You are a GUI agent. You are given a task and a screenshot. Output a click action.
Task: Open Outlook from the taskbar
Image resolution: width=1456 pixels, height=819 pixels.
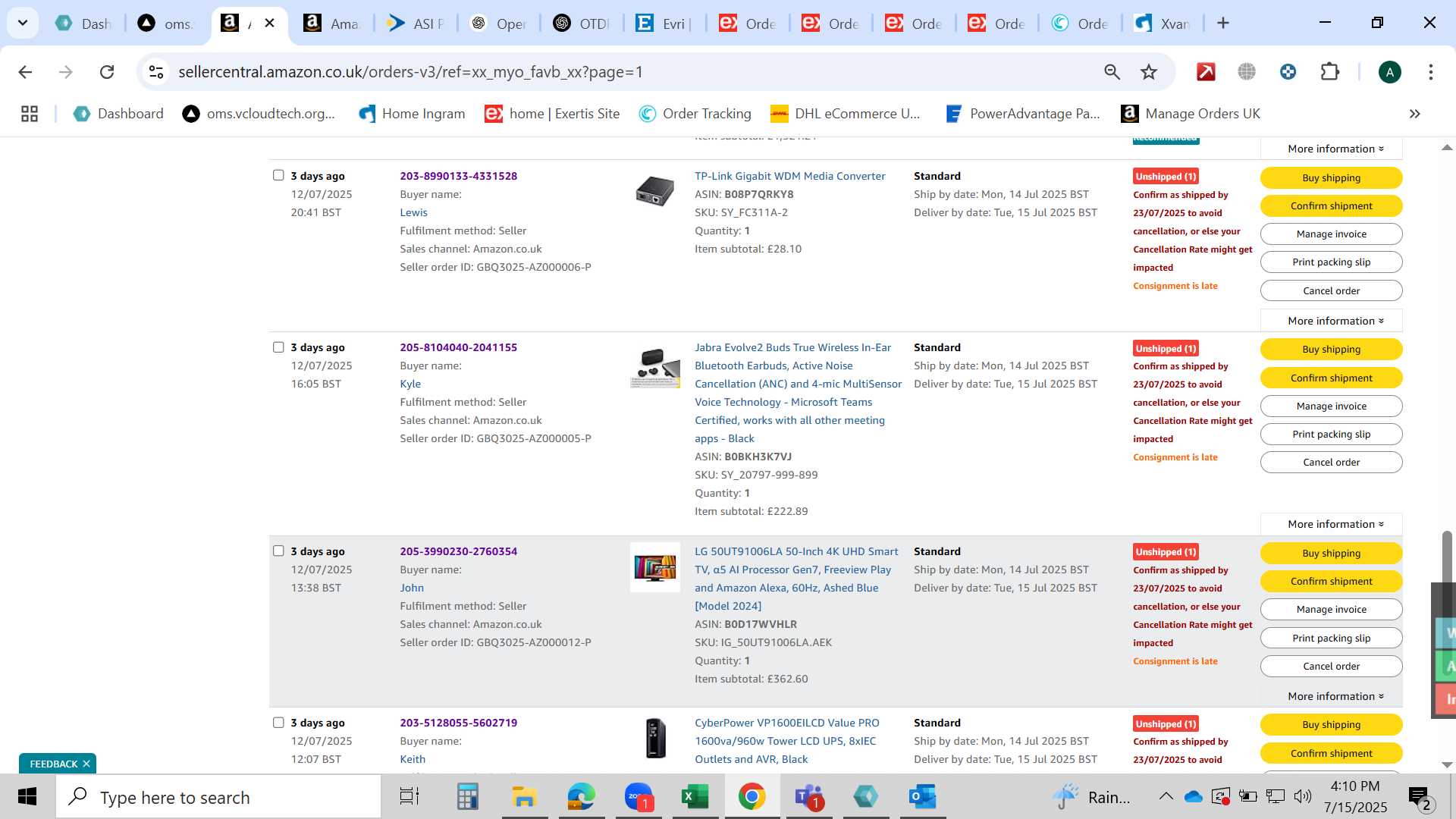(x=923, y=797)
